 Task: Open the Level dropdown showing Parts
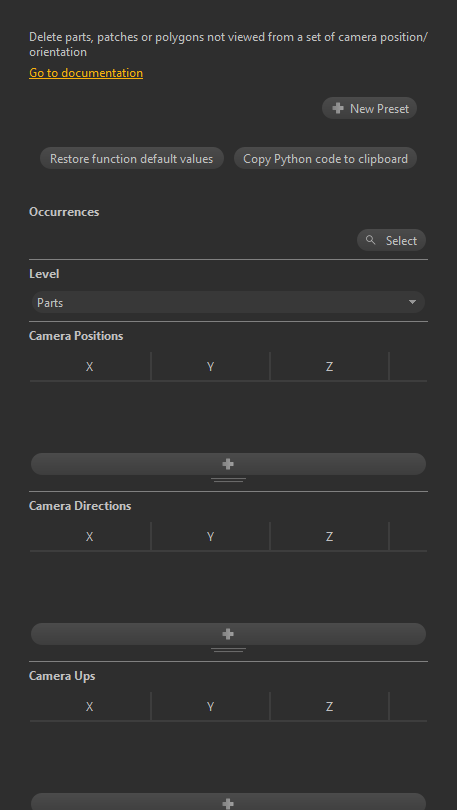point(228,302)
